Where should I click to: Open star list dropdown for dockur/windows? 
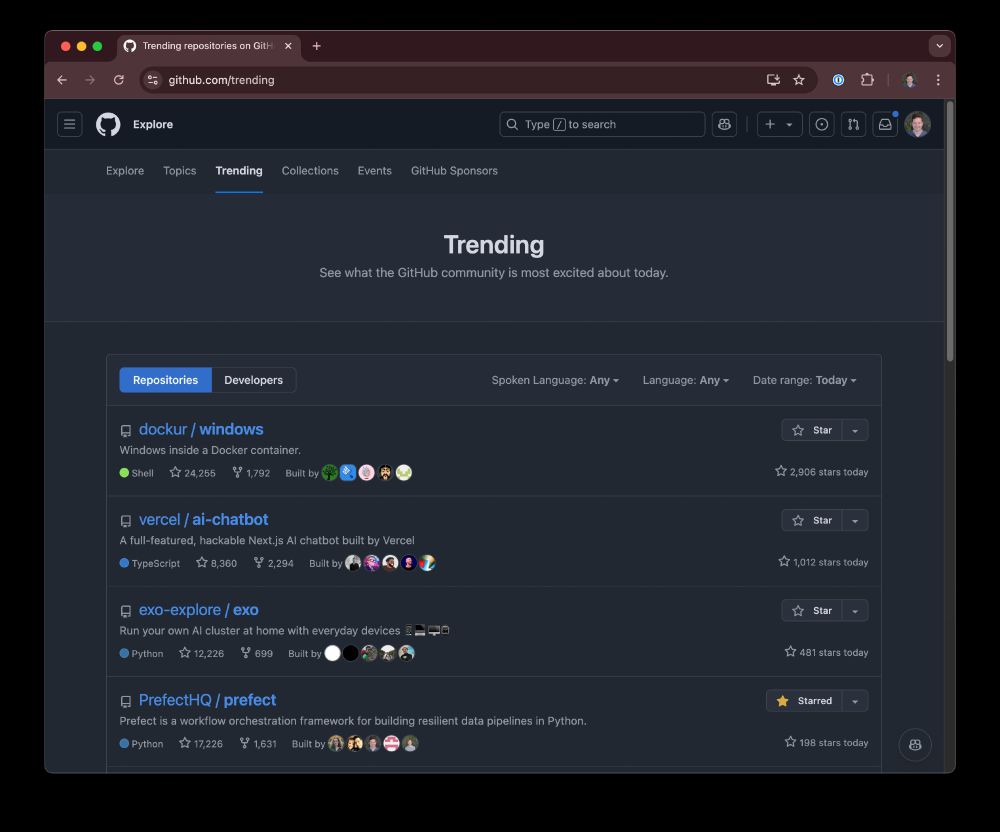[x=855, y=430]
